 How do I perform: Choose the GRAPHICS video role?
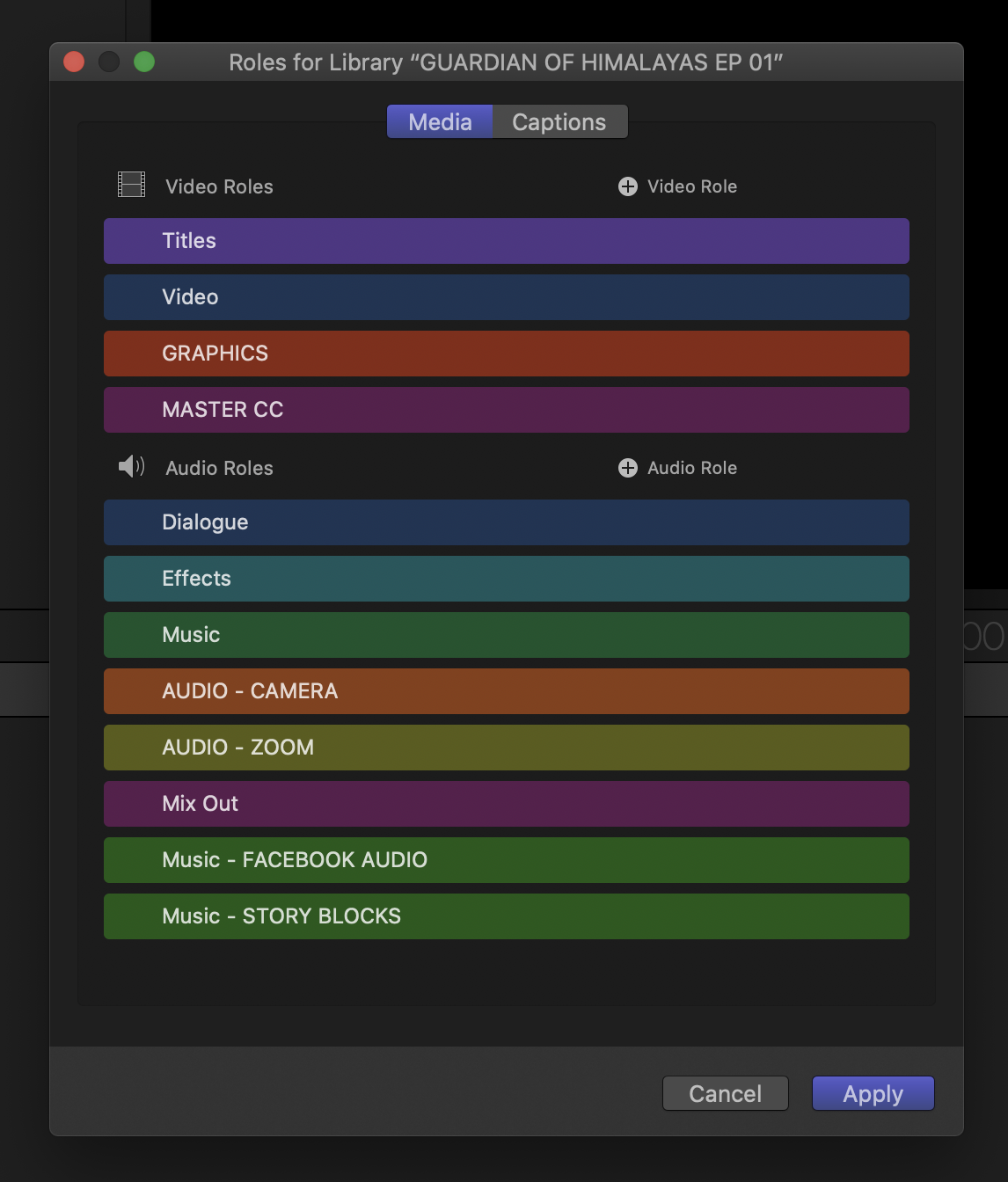[x=506, y=354]
